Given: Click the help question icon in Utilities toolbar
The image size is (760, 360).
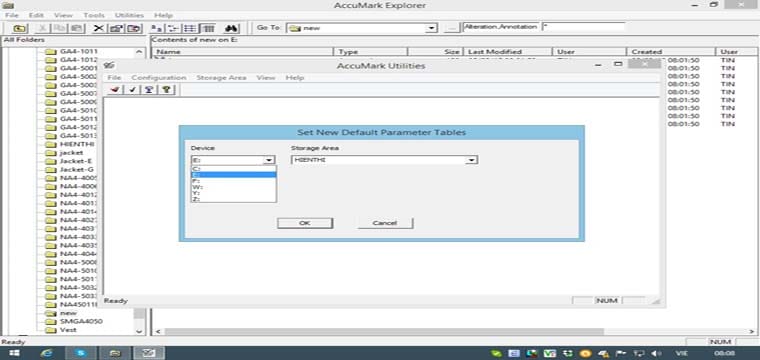Looking at the screenshot, I should [166, 90].
